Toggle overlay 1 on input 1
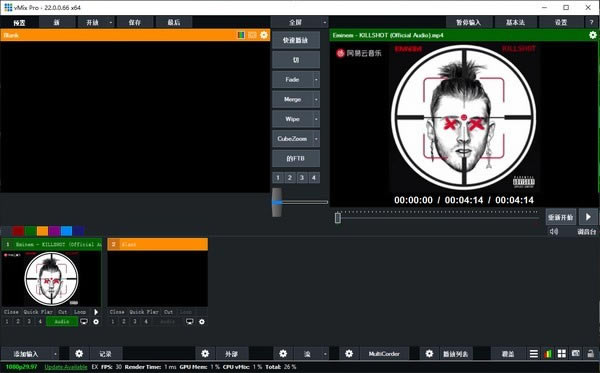The height and width of the screenshot is (373, 600). (7, 321)
